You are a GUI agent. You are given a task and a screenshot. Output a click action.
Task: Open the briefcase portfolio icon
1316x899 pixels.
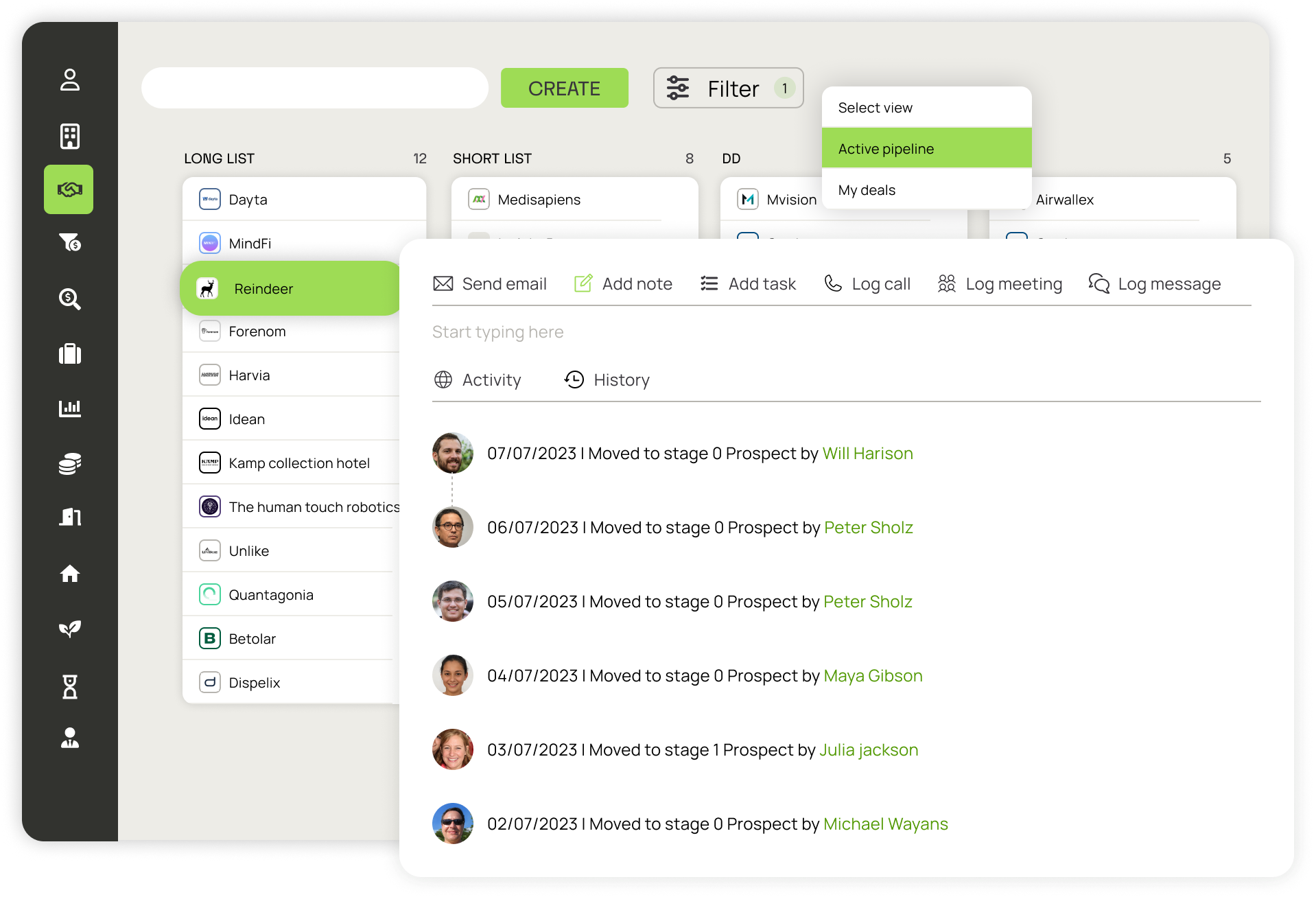(69, 354)
